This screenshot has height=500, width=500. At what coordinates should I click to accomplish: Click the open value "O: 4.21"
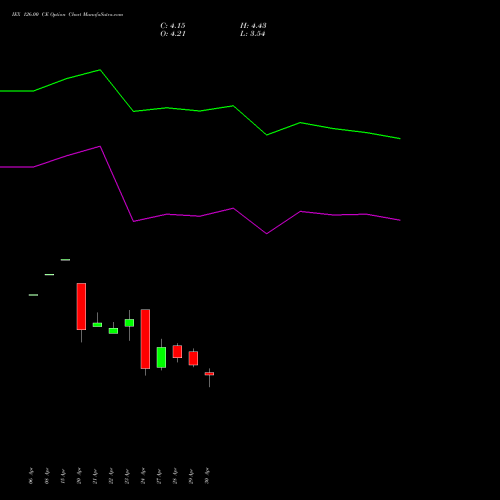(173, 34)
